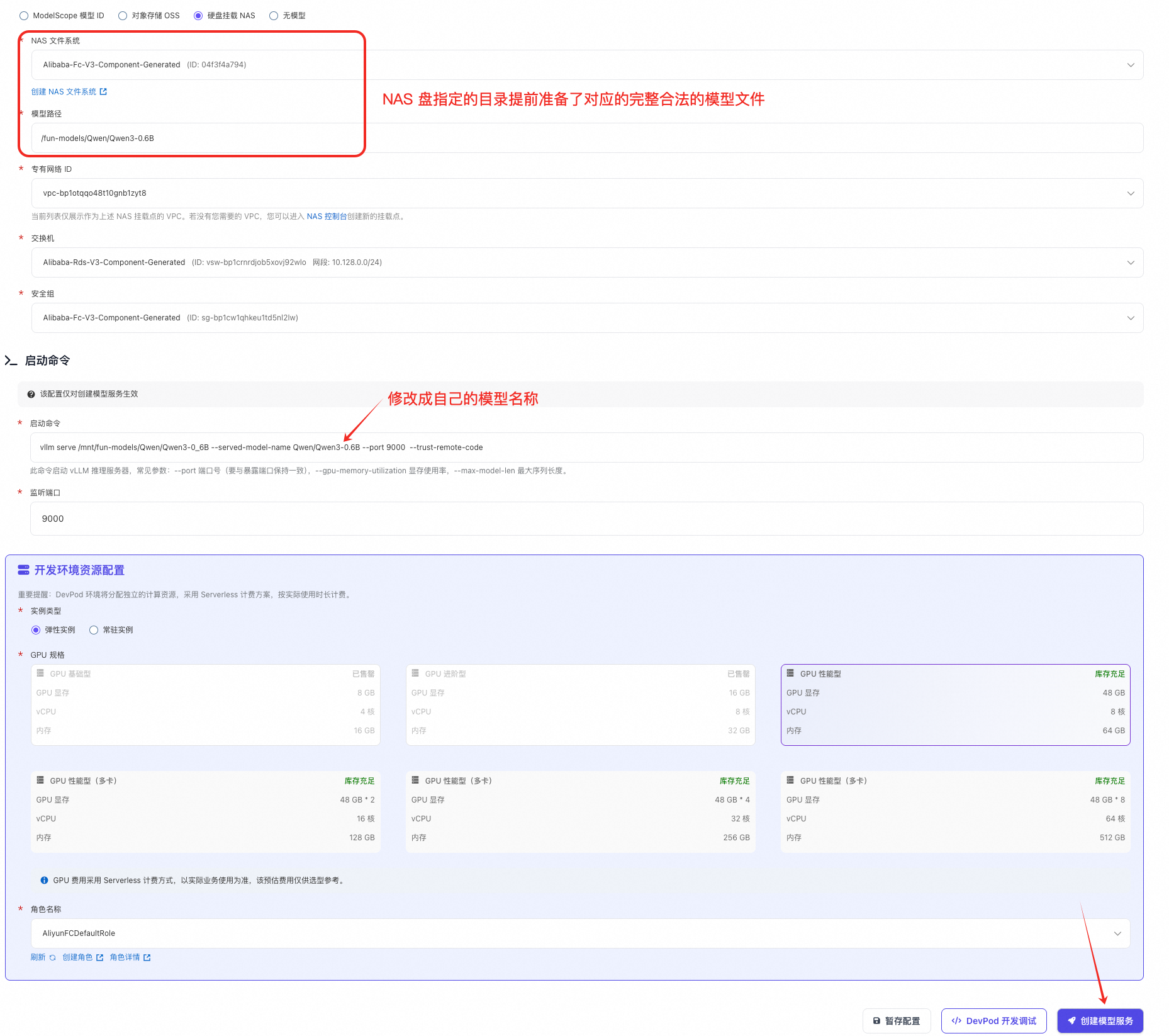Click the code icon on DevPod 开发调试
1169x1036 pixels.
956,1021
